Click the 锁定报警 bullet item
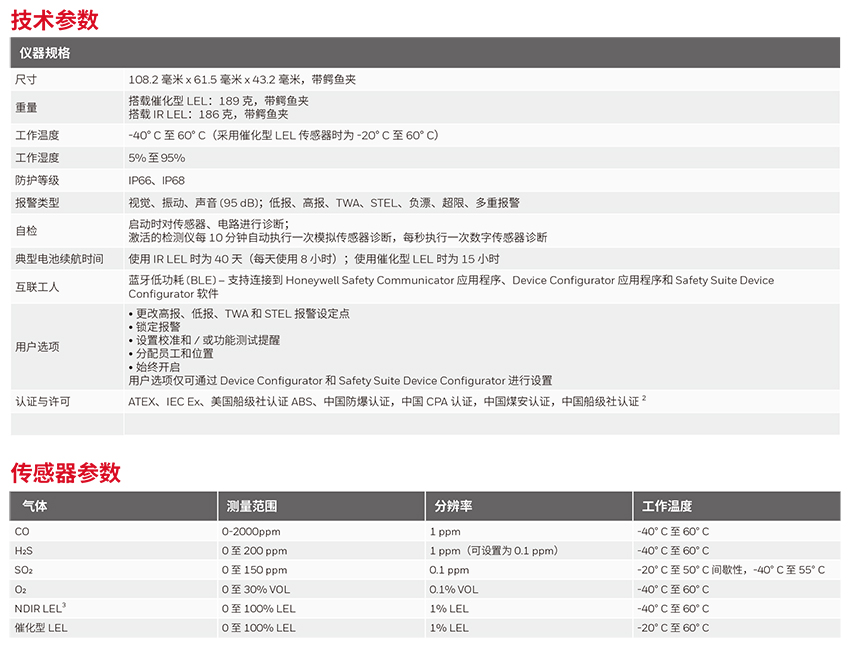Image resolution: width=850 pixels, height=654 pixels. (158, 327)
